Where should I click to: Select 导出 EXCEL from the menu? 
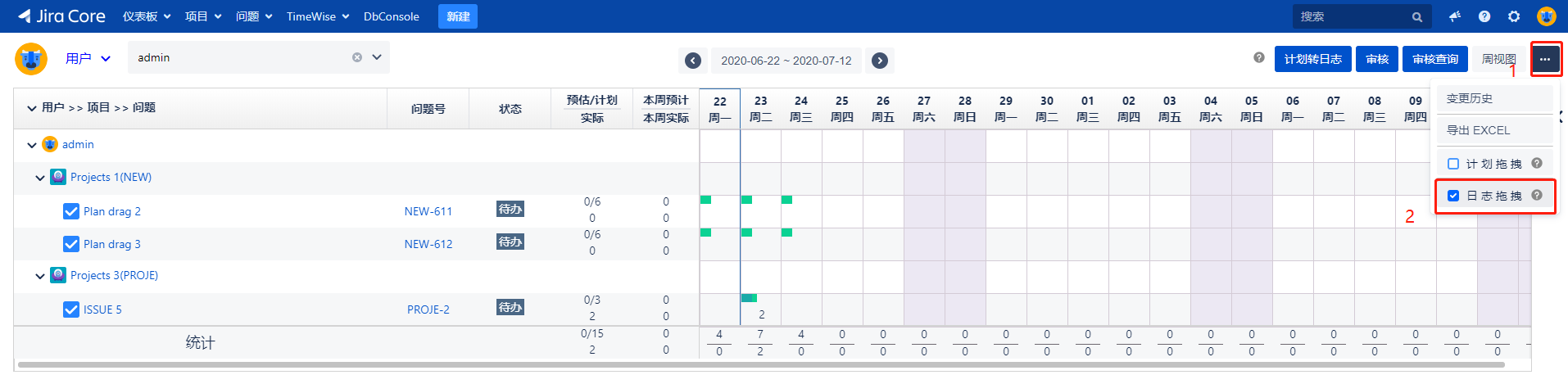1478,130
